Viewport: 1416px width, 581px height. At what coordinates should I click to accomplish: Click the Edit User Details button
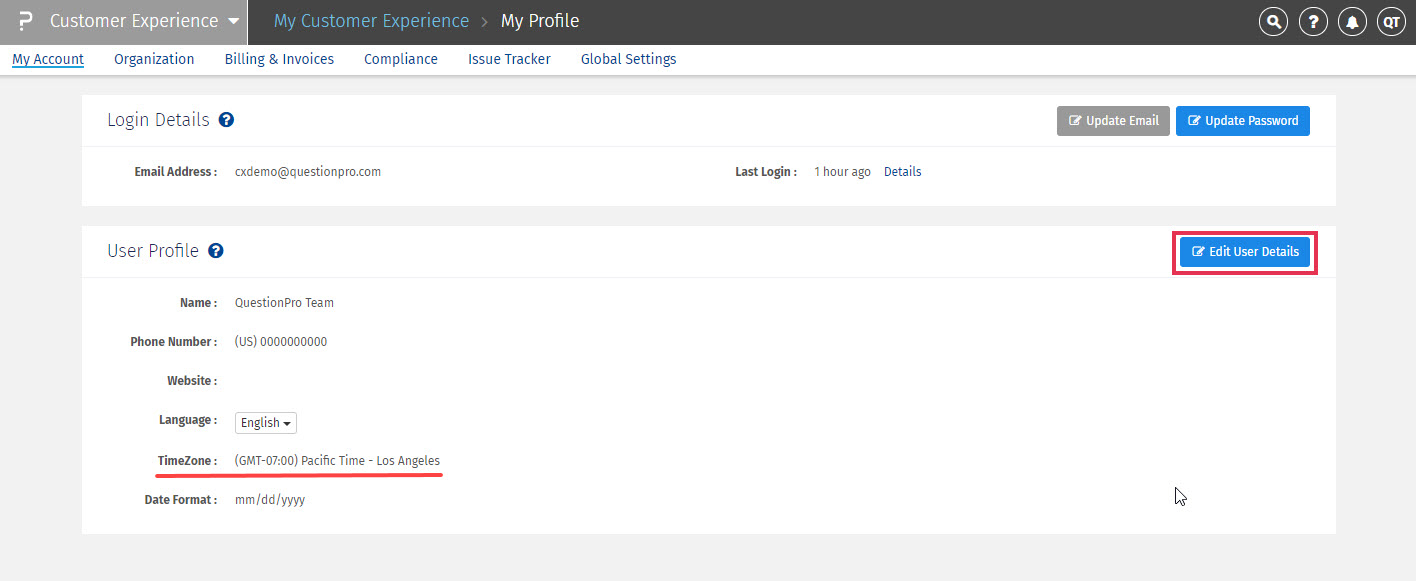point(1245,252)
